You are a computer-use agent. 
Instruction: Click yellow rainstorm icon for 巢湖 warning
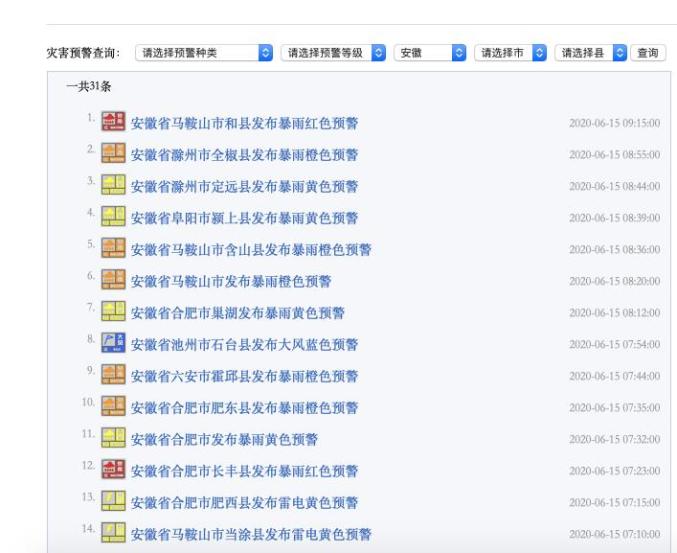113,311
